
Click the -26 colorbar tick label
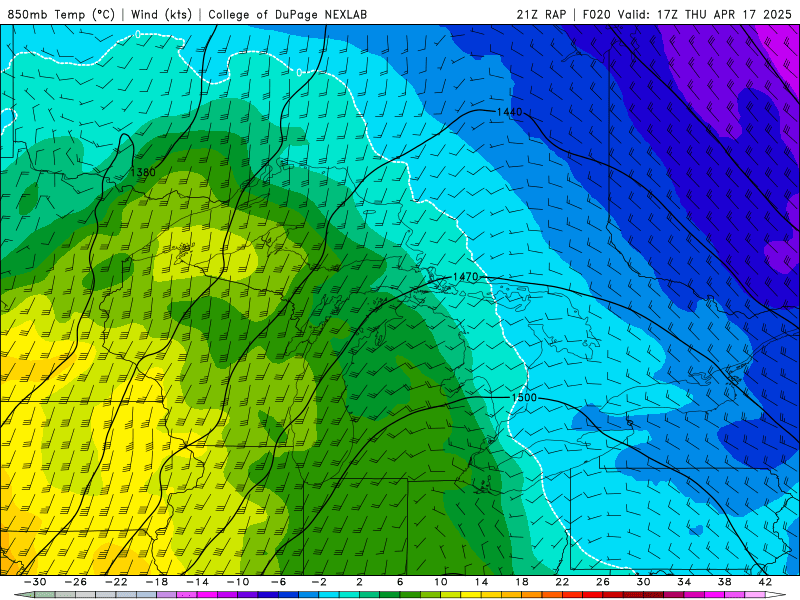pyautogui.click(x=76, y=582)
